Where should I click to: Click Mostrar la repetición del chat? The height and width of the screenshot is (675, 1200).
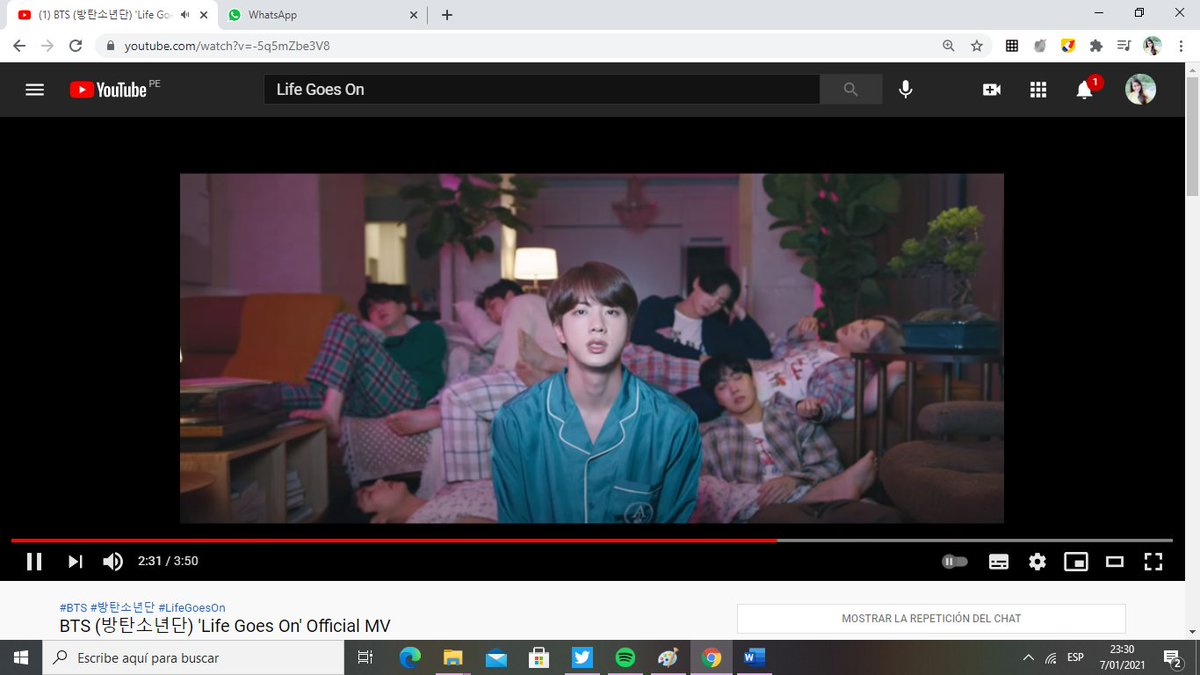[931, 618]
